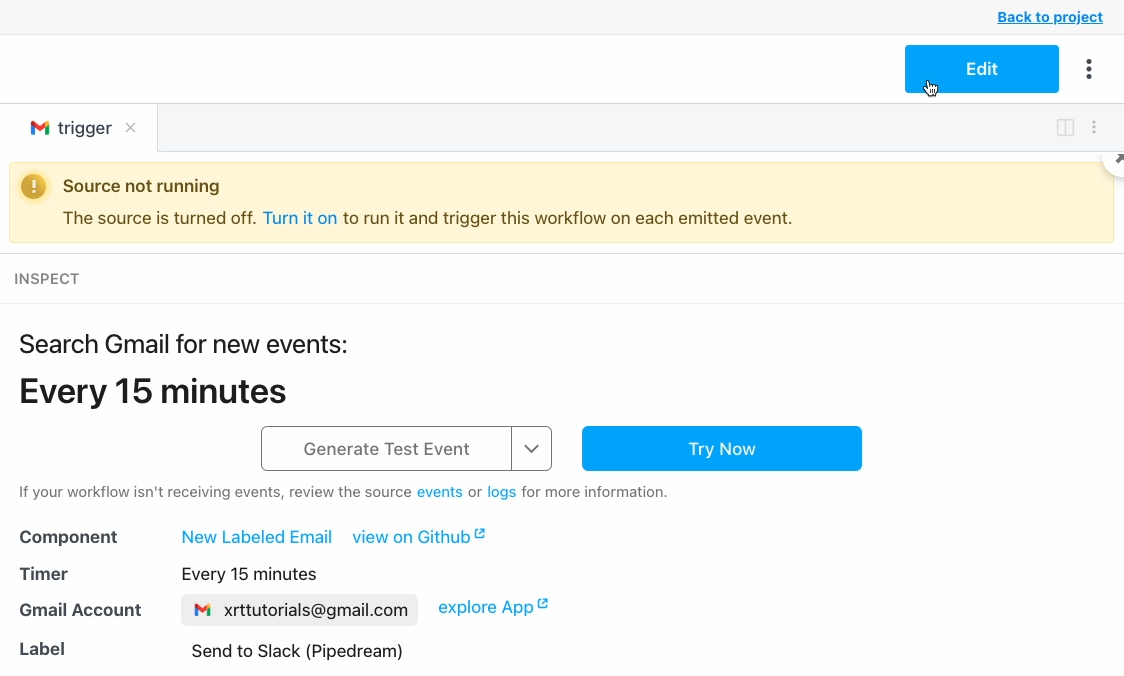Click the Every 15 minutes heading

click(153, 391)
